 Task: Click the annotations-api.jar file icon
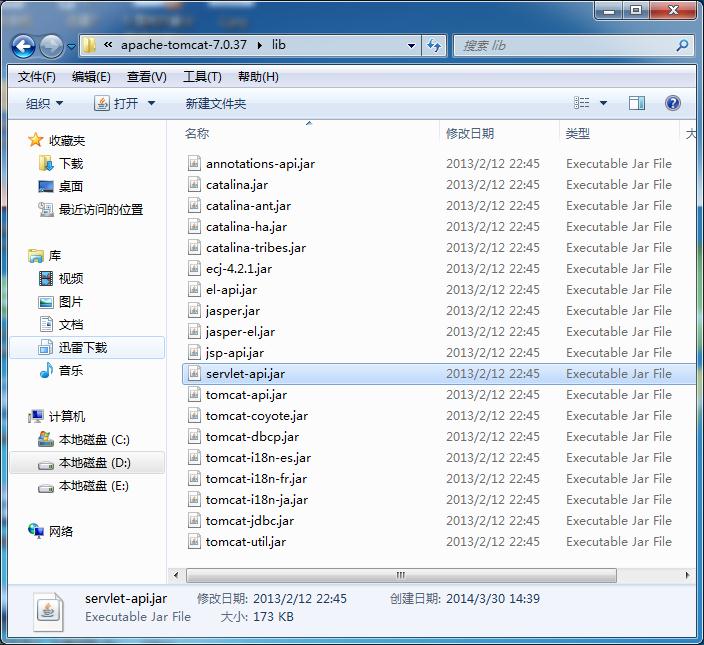194,163
